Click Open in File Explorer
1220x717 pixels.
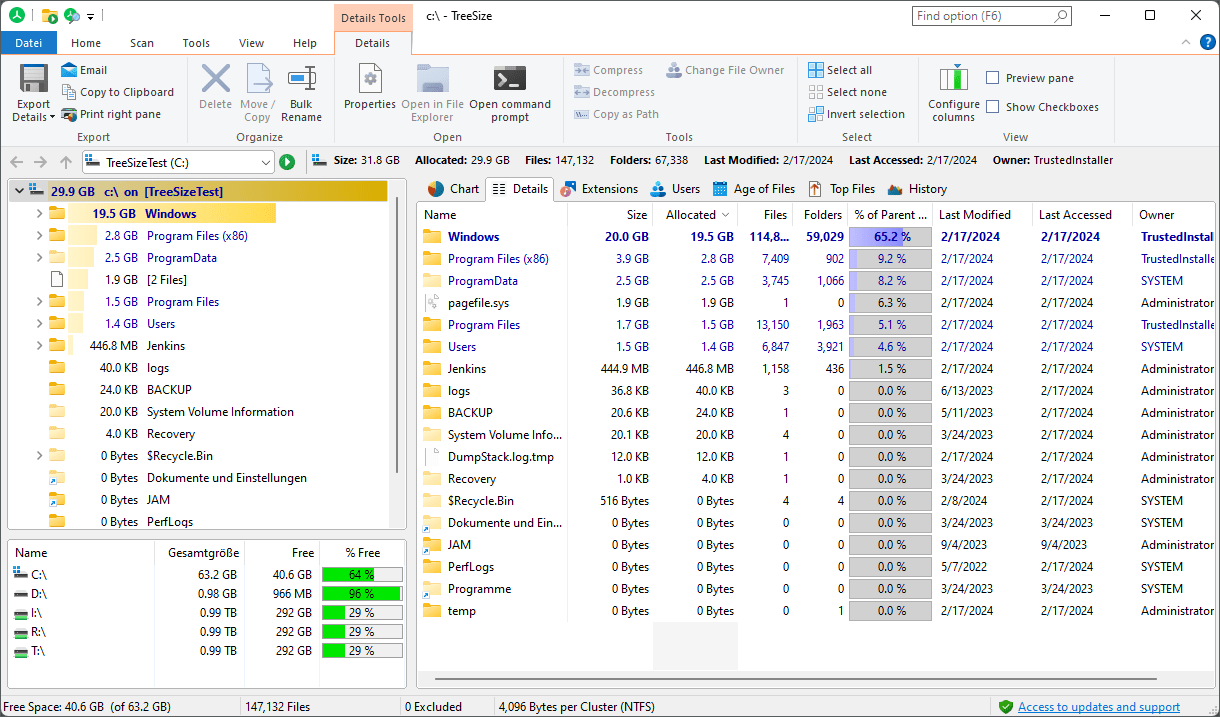(433, 93)
